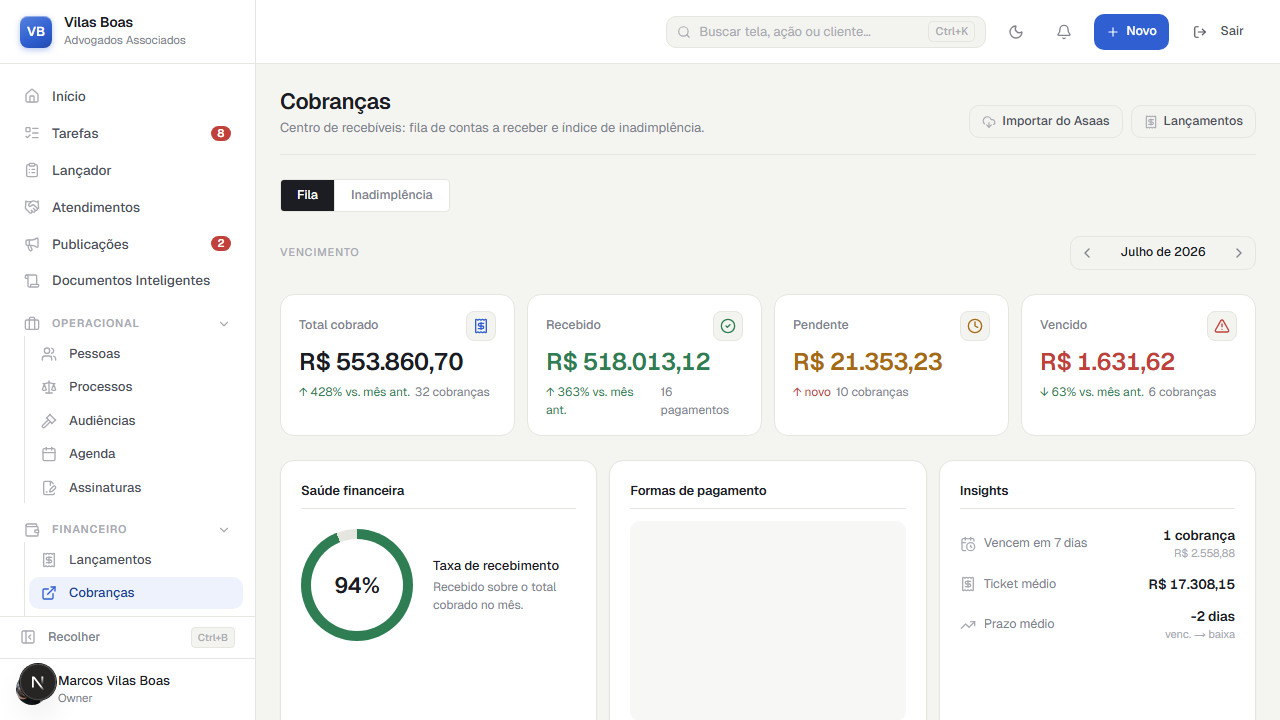Click Sair to log out
This screenshot has height=720, width=1280.
coord(1219,32)
